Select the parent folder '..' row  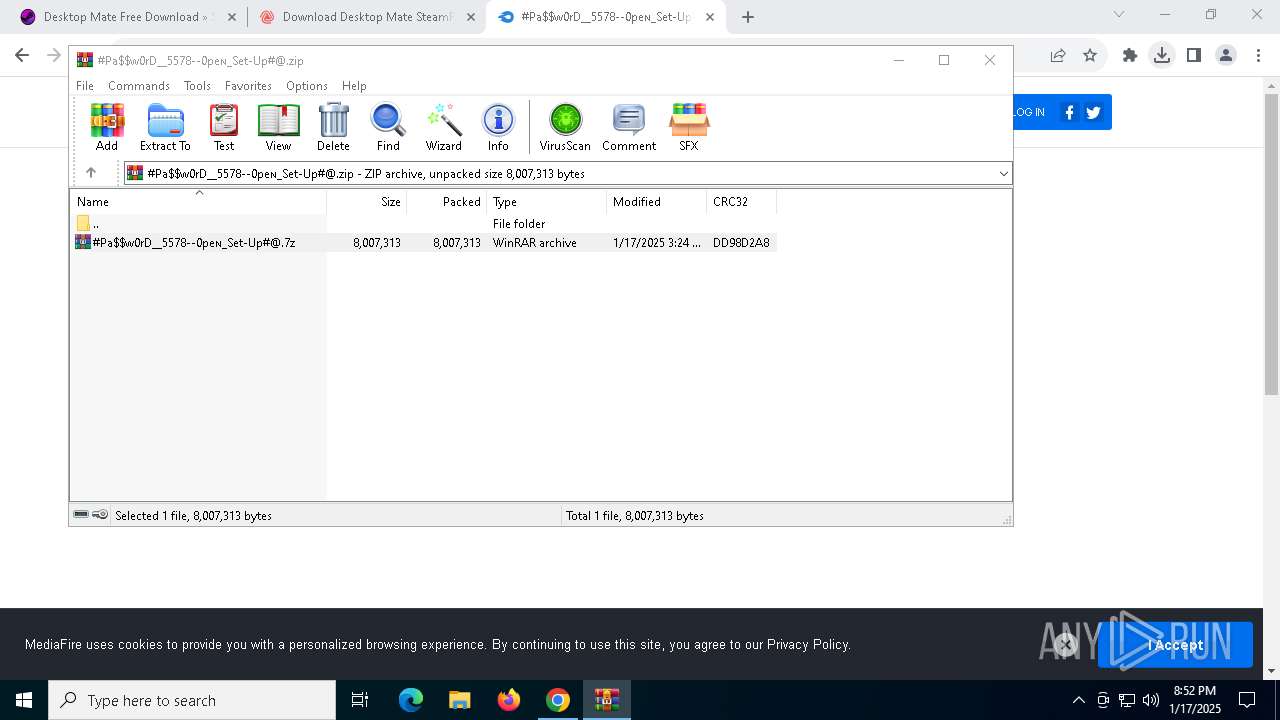pos(424,223)
